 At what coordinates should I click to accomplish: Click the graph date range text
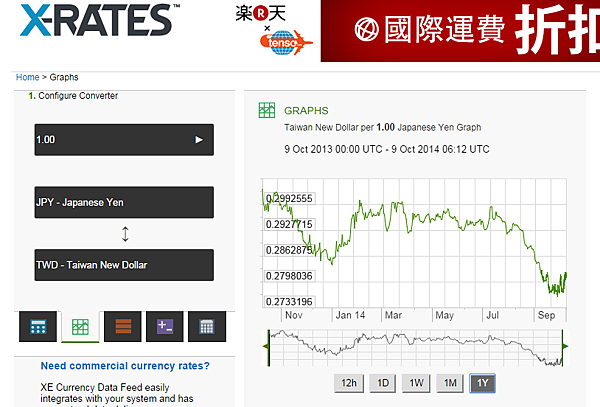[x=386, y=149]
